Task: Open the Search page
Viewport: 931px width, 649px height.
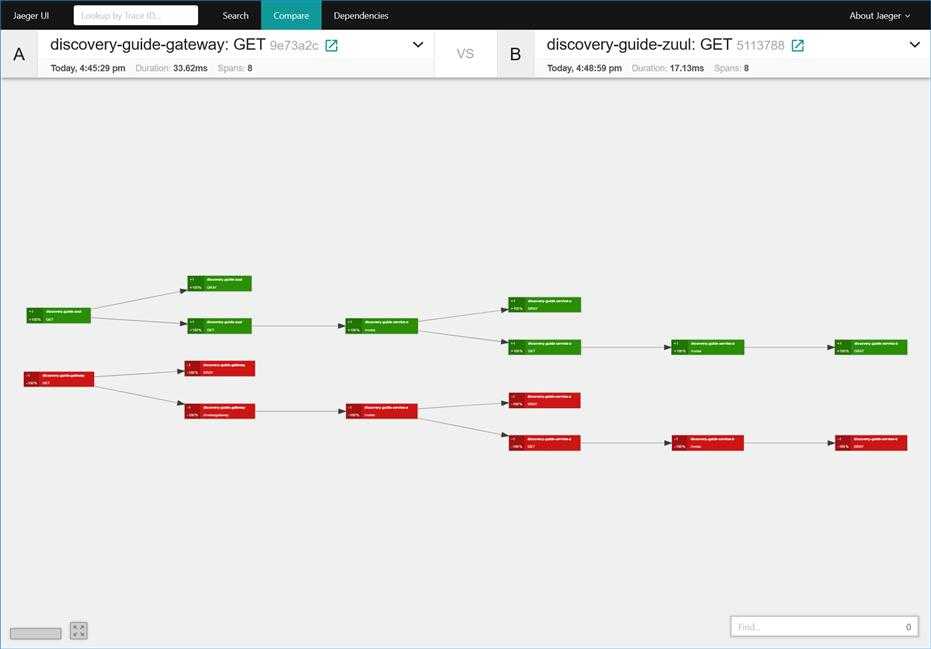Action: pyautogui.click(x=235, y=15)
